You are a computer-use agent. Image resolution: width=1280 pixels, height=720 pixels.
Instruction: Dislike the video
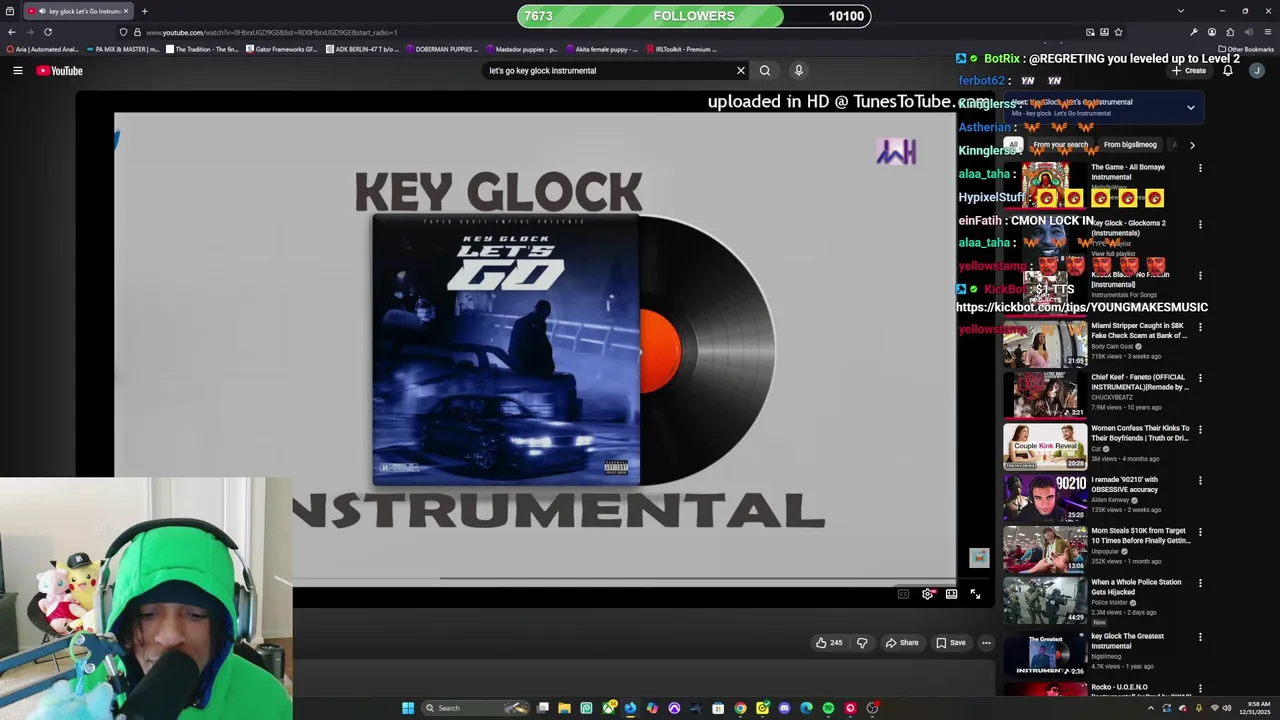click(862, 642)
